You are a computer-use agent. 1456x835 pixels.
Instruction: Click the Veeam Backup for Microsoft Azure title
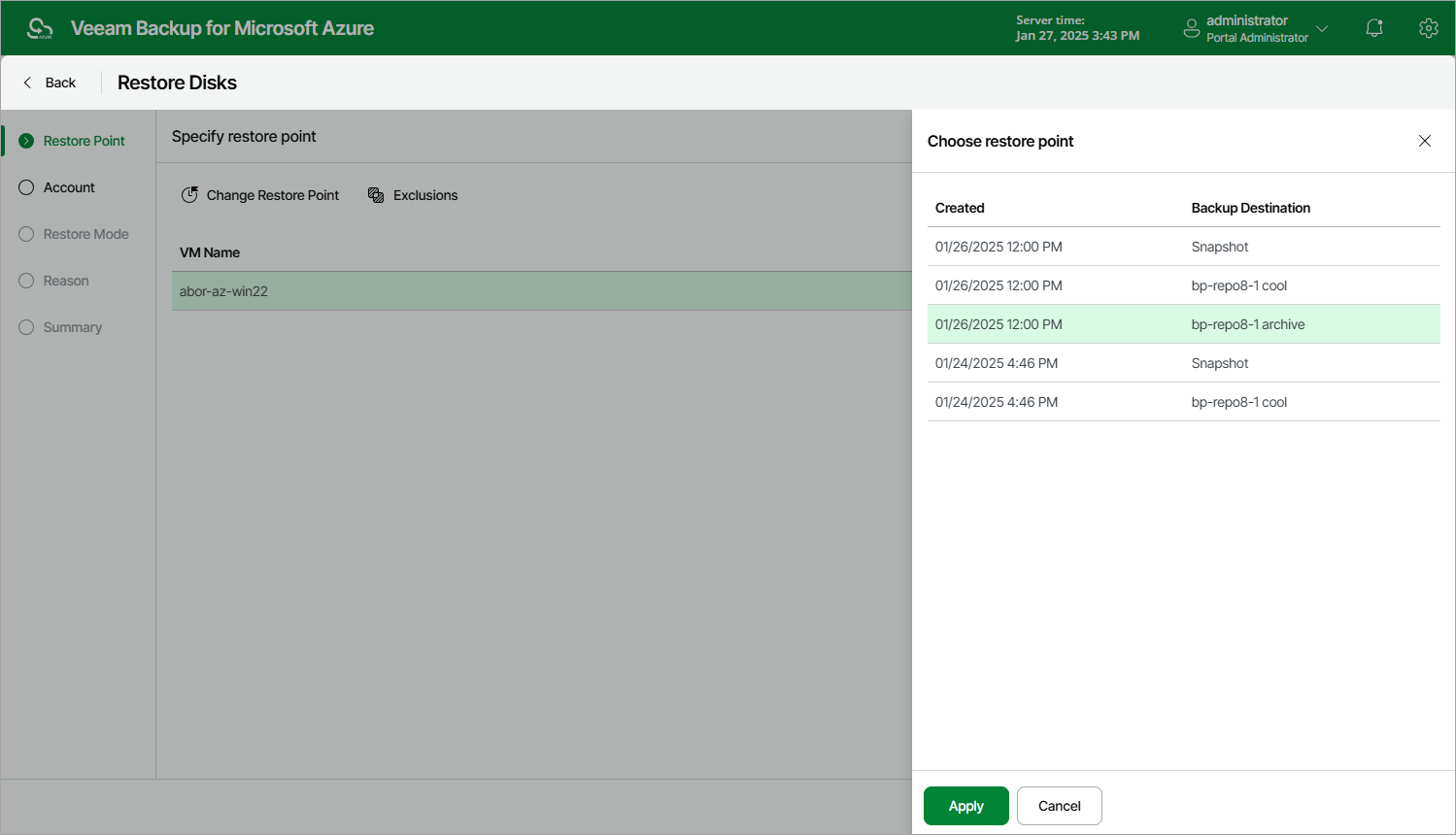222,28
